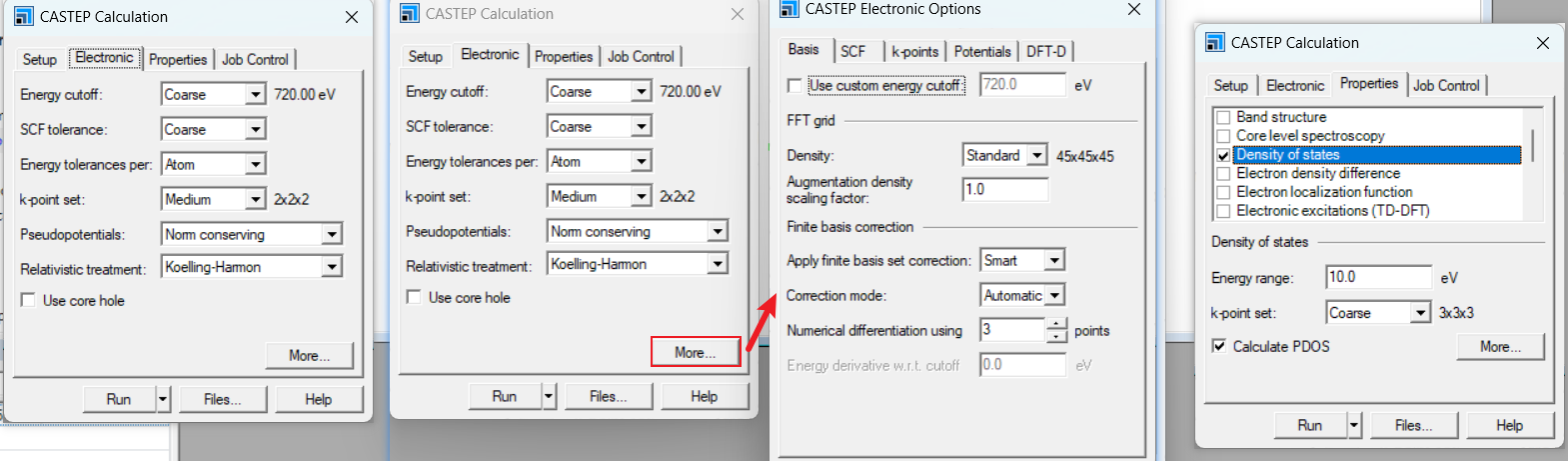Click More... button under Calculate PDOS
Screen dimensions: 1568x461
(x=1500, y=347)
